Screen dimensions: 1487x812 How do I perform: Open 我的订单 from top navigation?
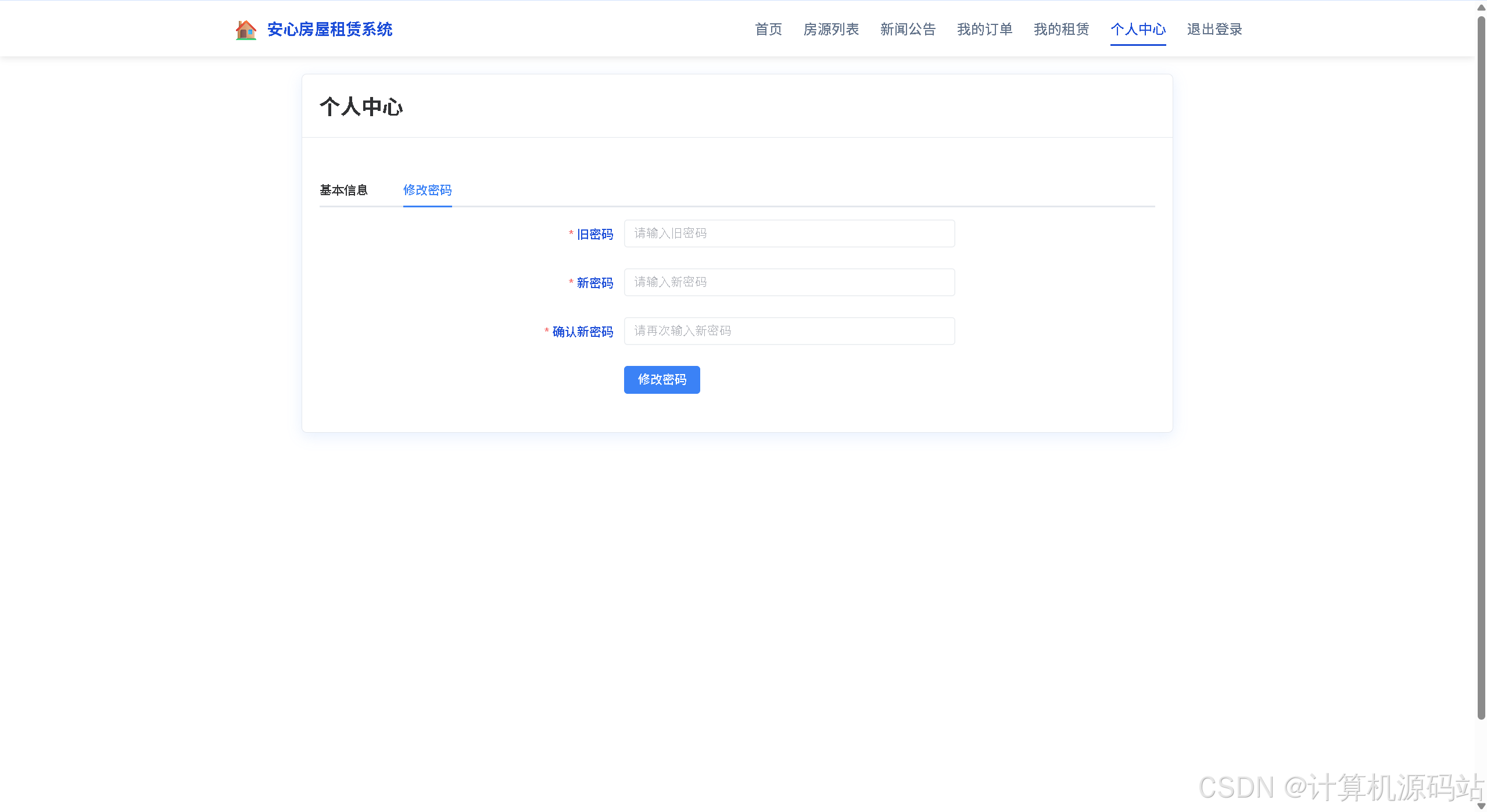click(984, 30)
